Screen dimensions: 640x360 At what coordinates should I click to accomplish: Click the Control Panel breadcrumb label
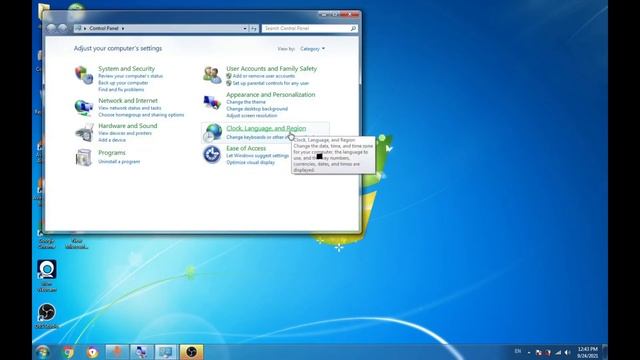pyautogui.click(x=104, y=28)
